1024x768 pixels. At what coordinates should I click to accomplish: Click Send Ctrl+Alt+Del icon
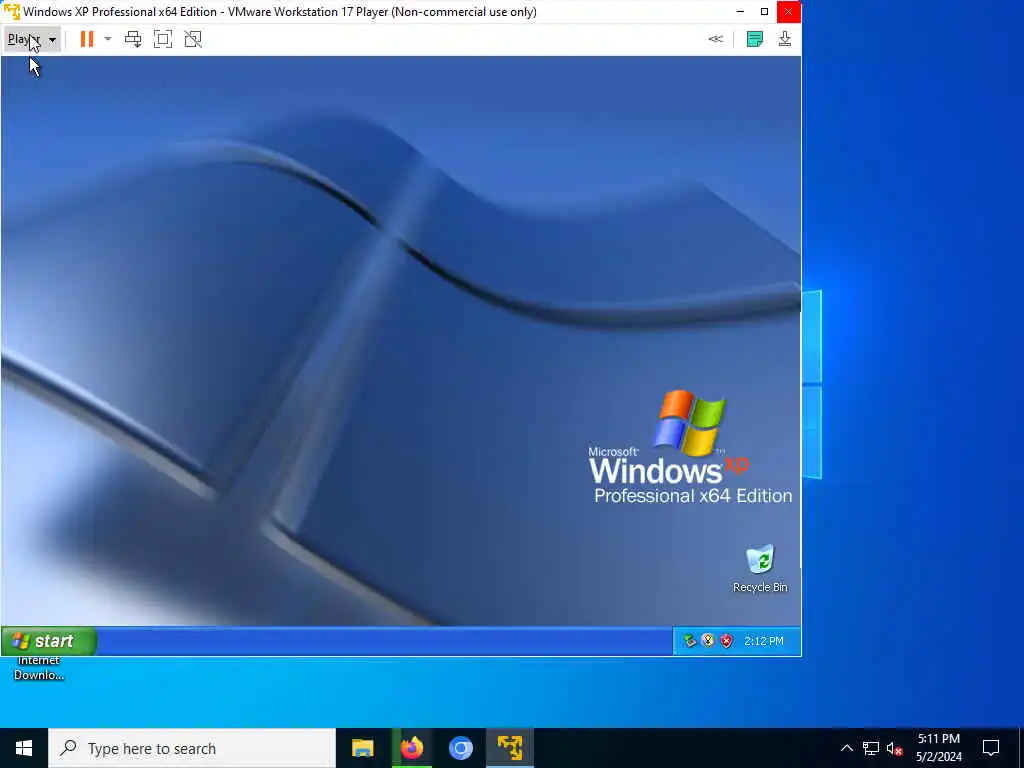pos(133,39)
